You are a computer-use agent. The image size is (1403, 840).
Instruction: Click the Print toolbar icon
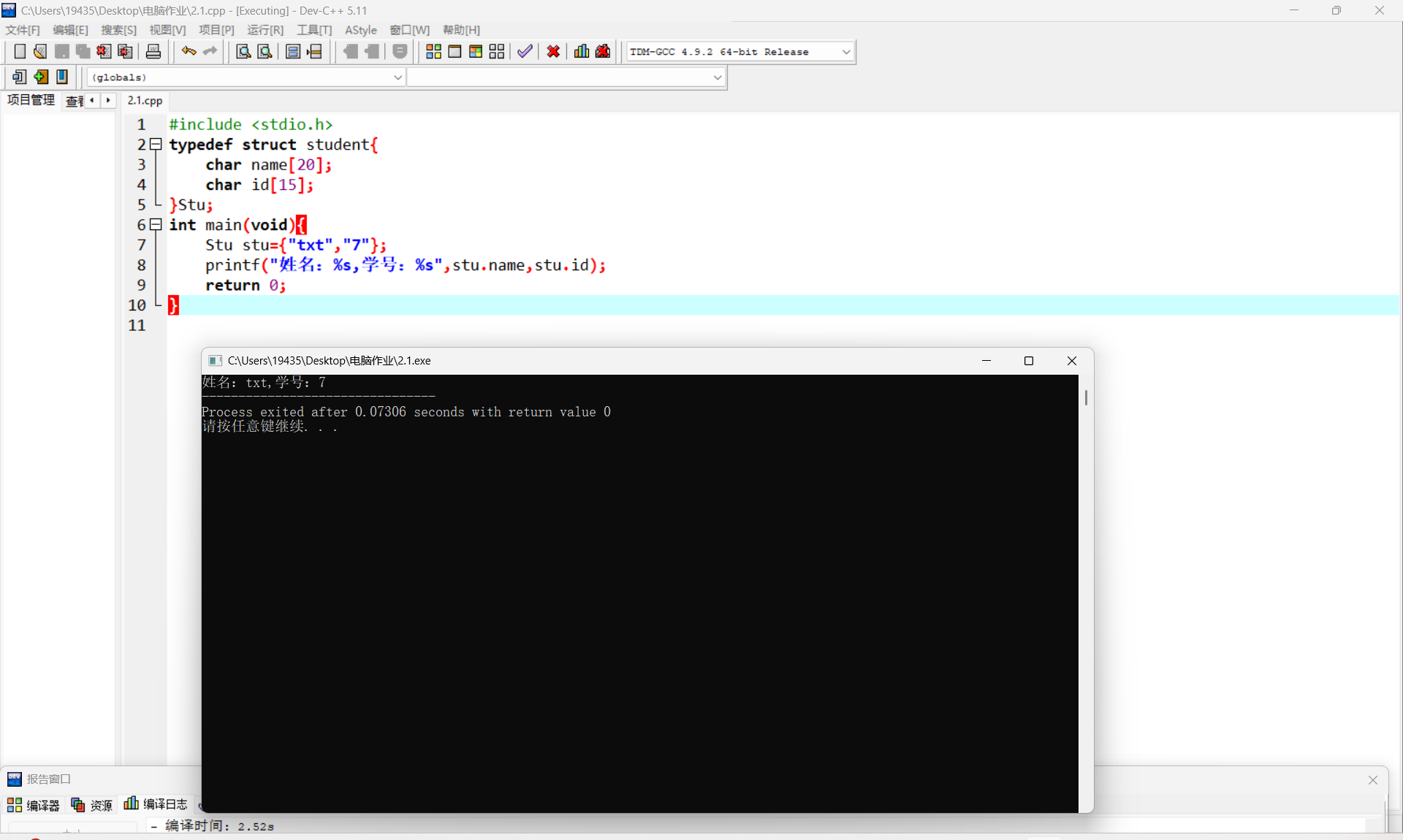[153, 51]
